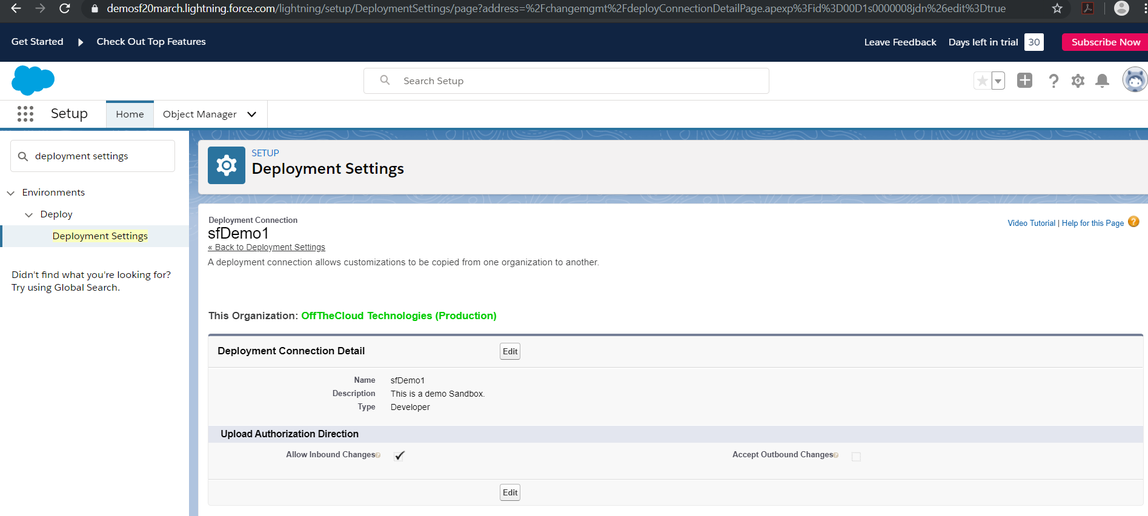The width and height of the screenshot is (1148, 516).
Task: Go Back to Deployment Settings link
Action: click(266, 247)
